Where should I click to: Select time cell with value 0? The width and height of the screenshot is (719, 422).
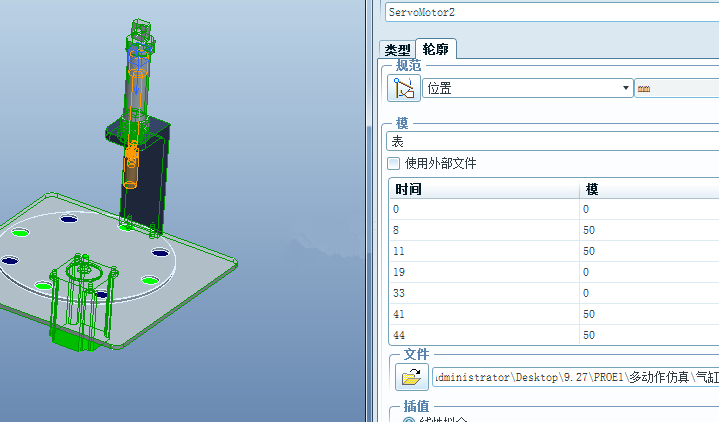484,209
